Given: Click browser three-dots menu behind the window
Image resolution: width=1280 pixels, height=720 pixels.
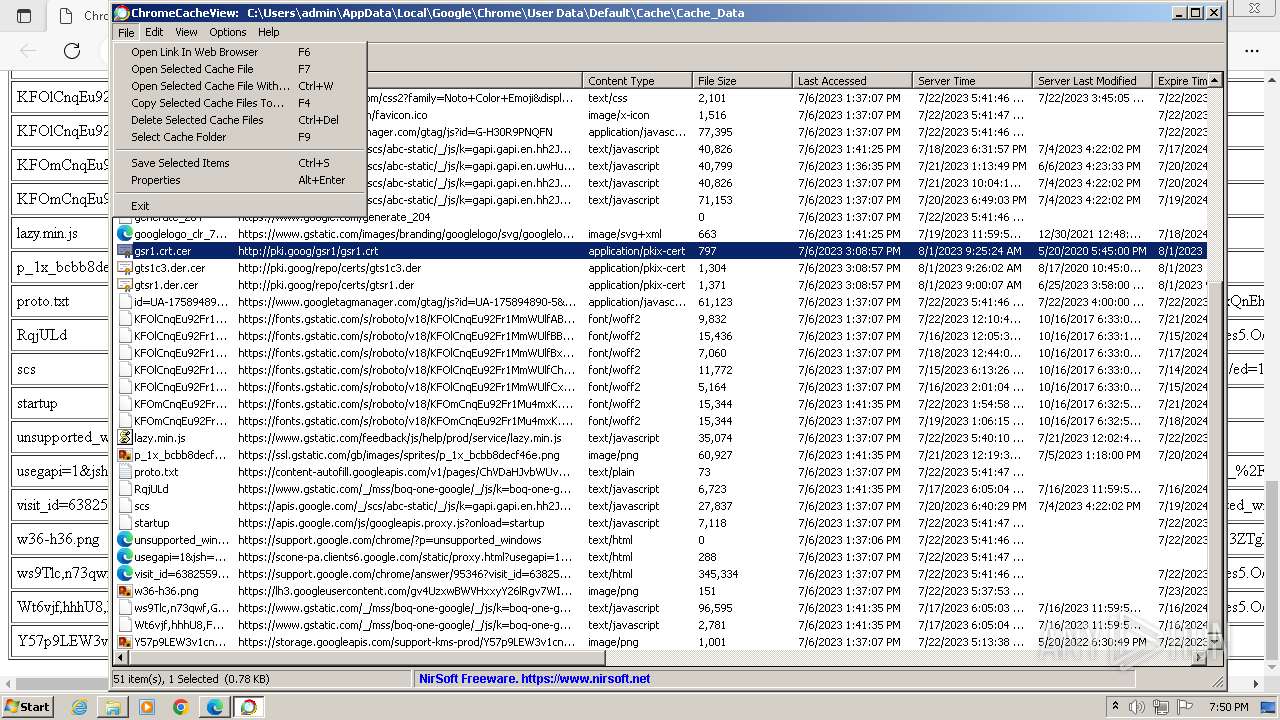Looking at the screenshot, I should [x=1252, y=51].
